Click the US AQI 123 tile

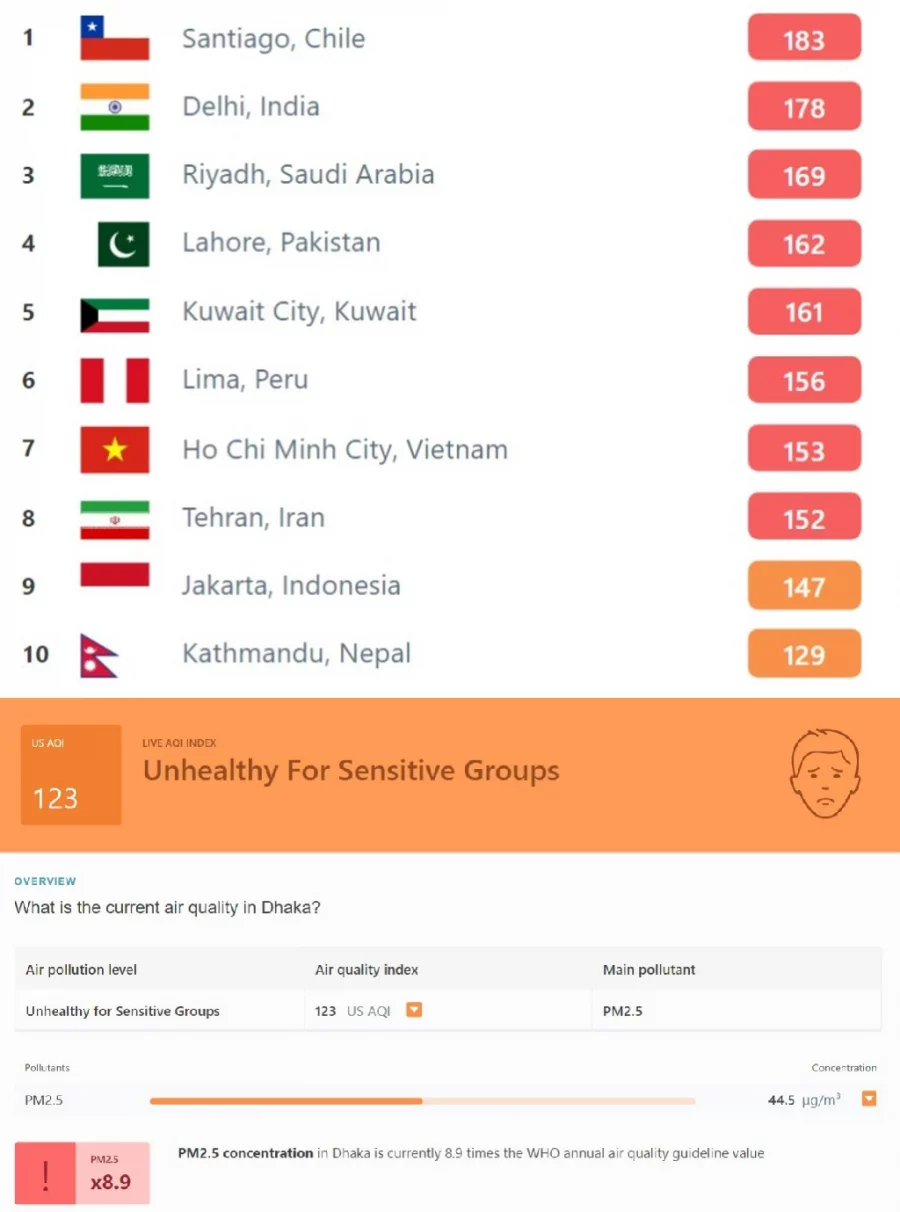(71, 775)
